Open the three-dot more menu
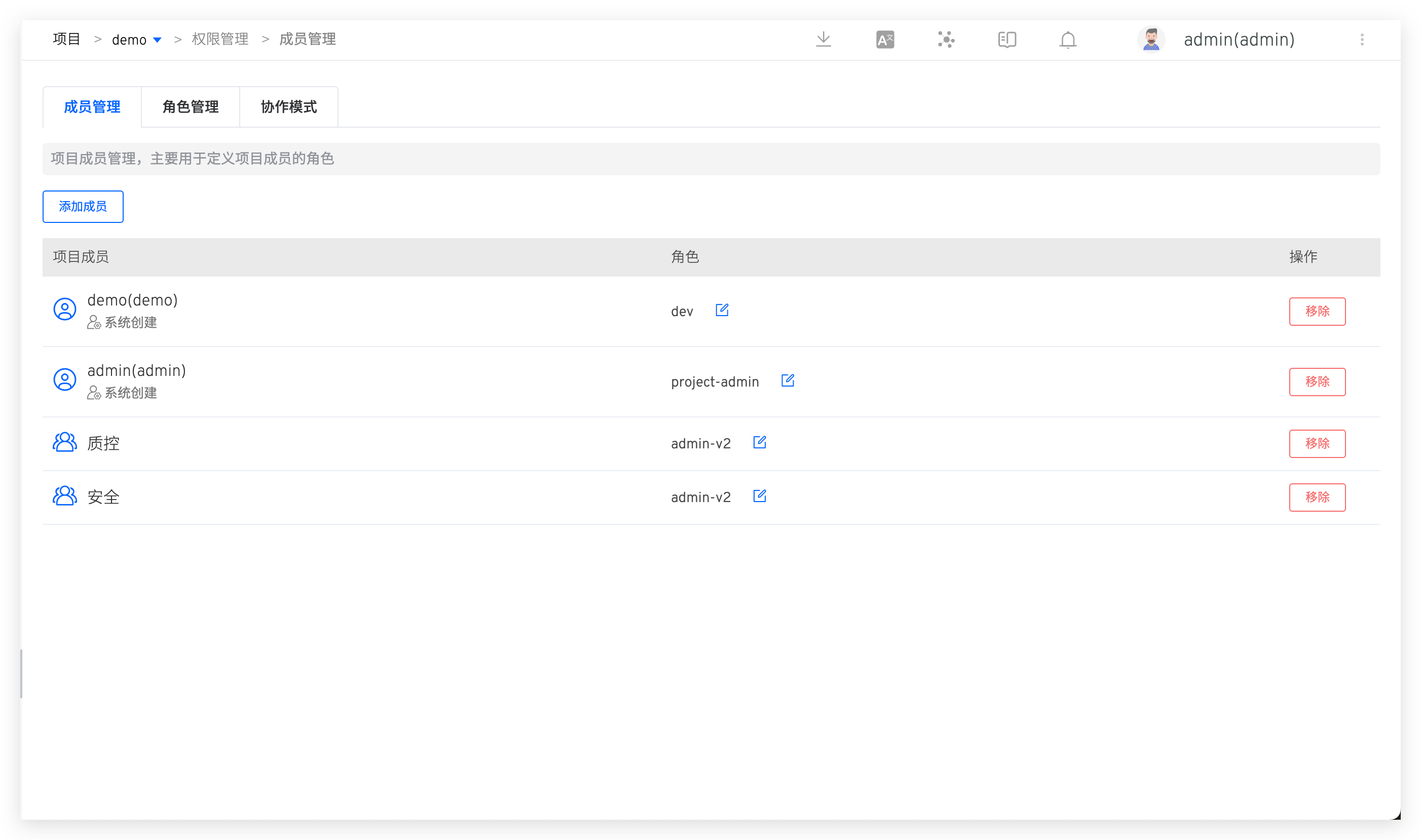Screen dimensions: 1421x840 [1362, 40]
